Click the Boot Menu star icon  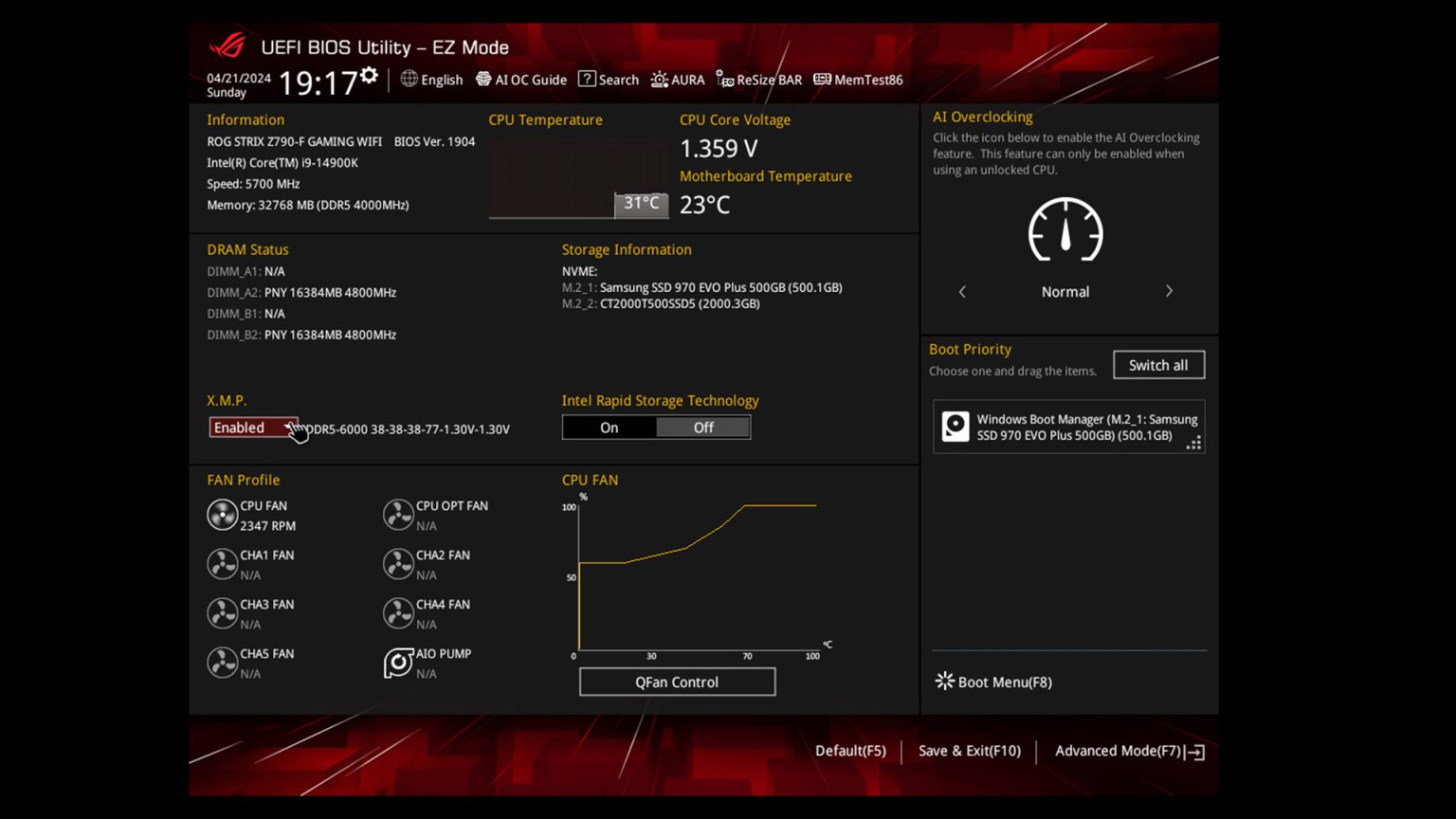[944, 681]
